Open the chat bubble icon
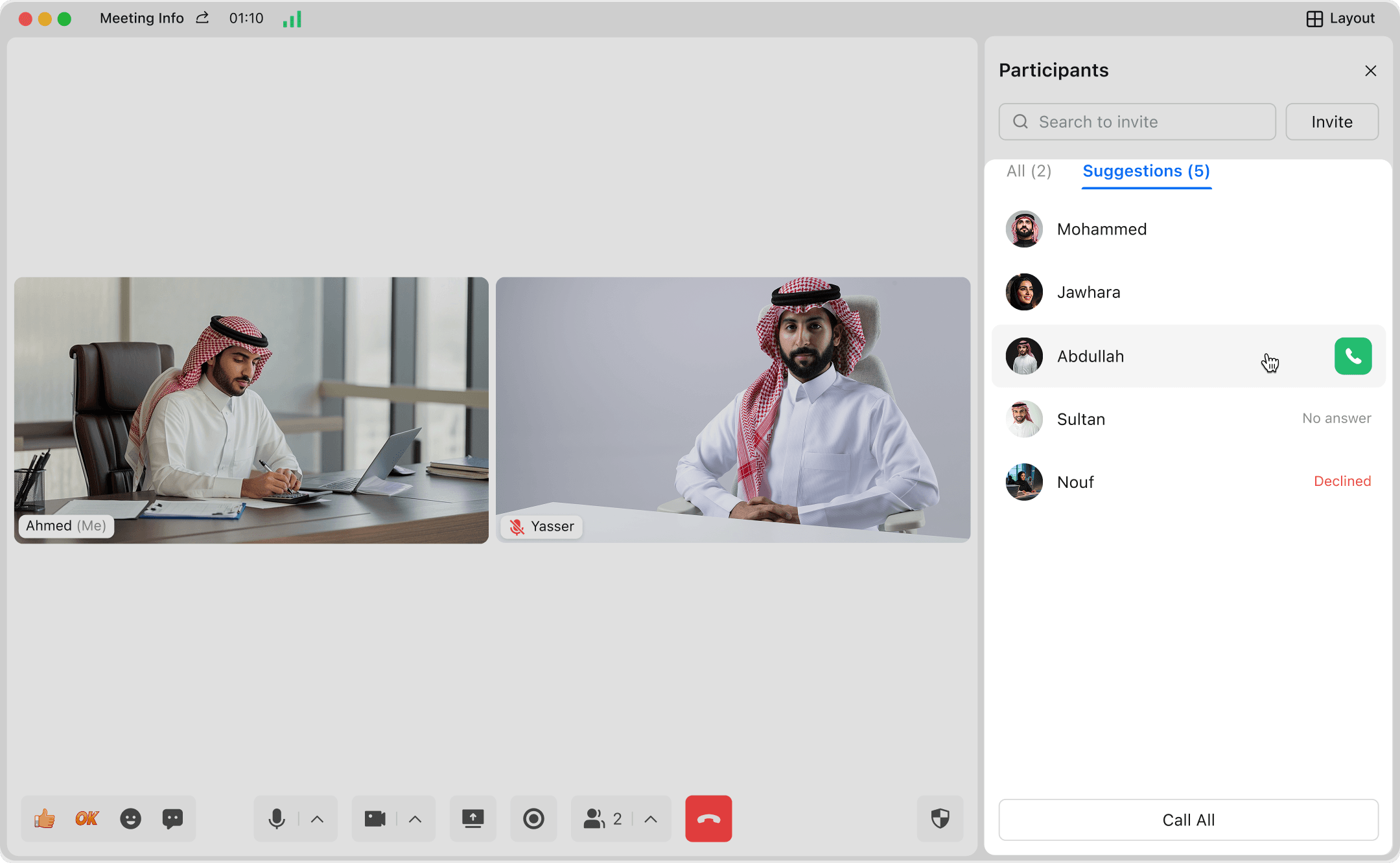Screen dimensions: 1400x863 coord(172,819)
